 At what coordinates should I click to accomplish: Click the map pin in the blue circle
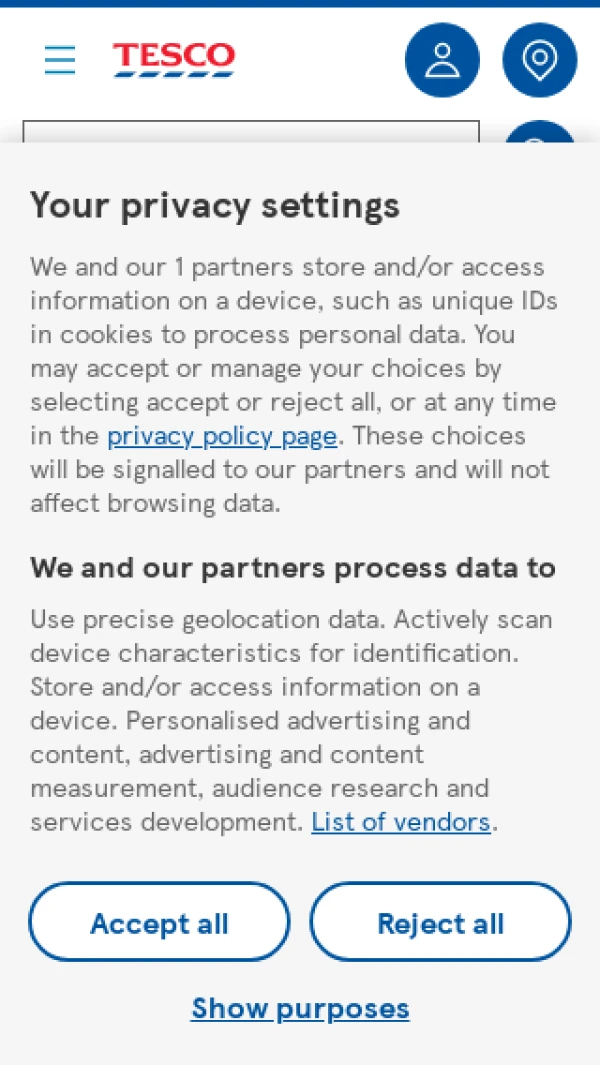click(x=540, y=60)
